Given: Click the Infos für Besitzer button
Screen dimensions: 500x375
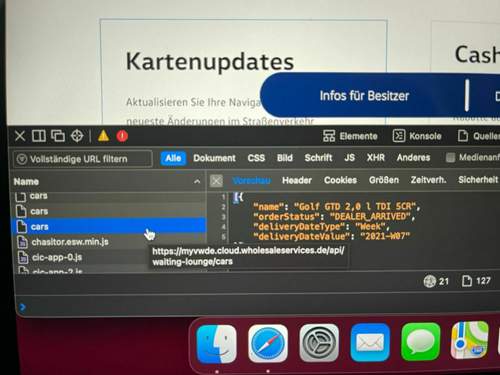Looking at the screenshot, I should pos(364,96).
